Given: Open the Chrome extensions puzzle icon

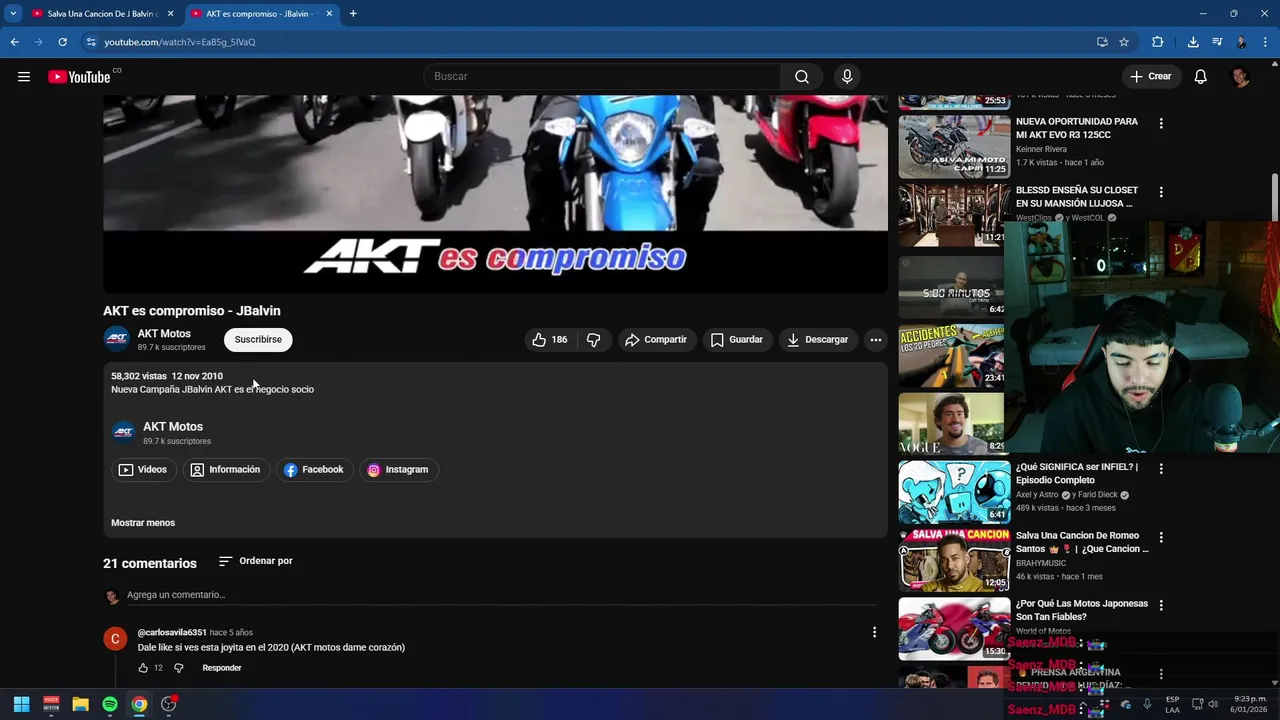Looking at the screenshot, I should point(1158,42).
